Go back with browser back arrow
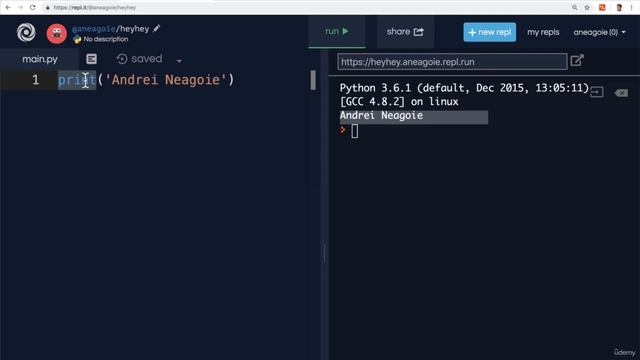The image size is (640, 360). tap(8, 7)
